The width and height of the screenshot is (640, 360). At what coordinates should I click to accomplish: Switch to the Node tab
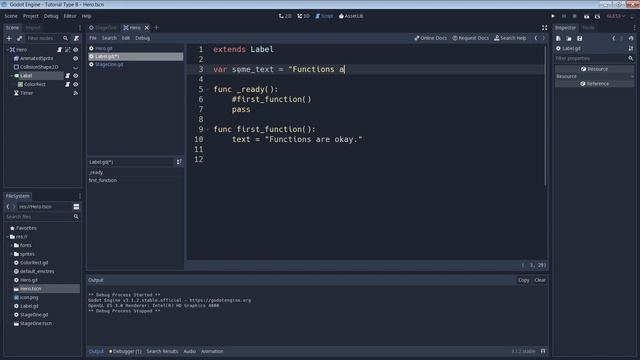[x=588, y=28]
